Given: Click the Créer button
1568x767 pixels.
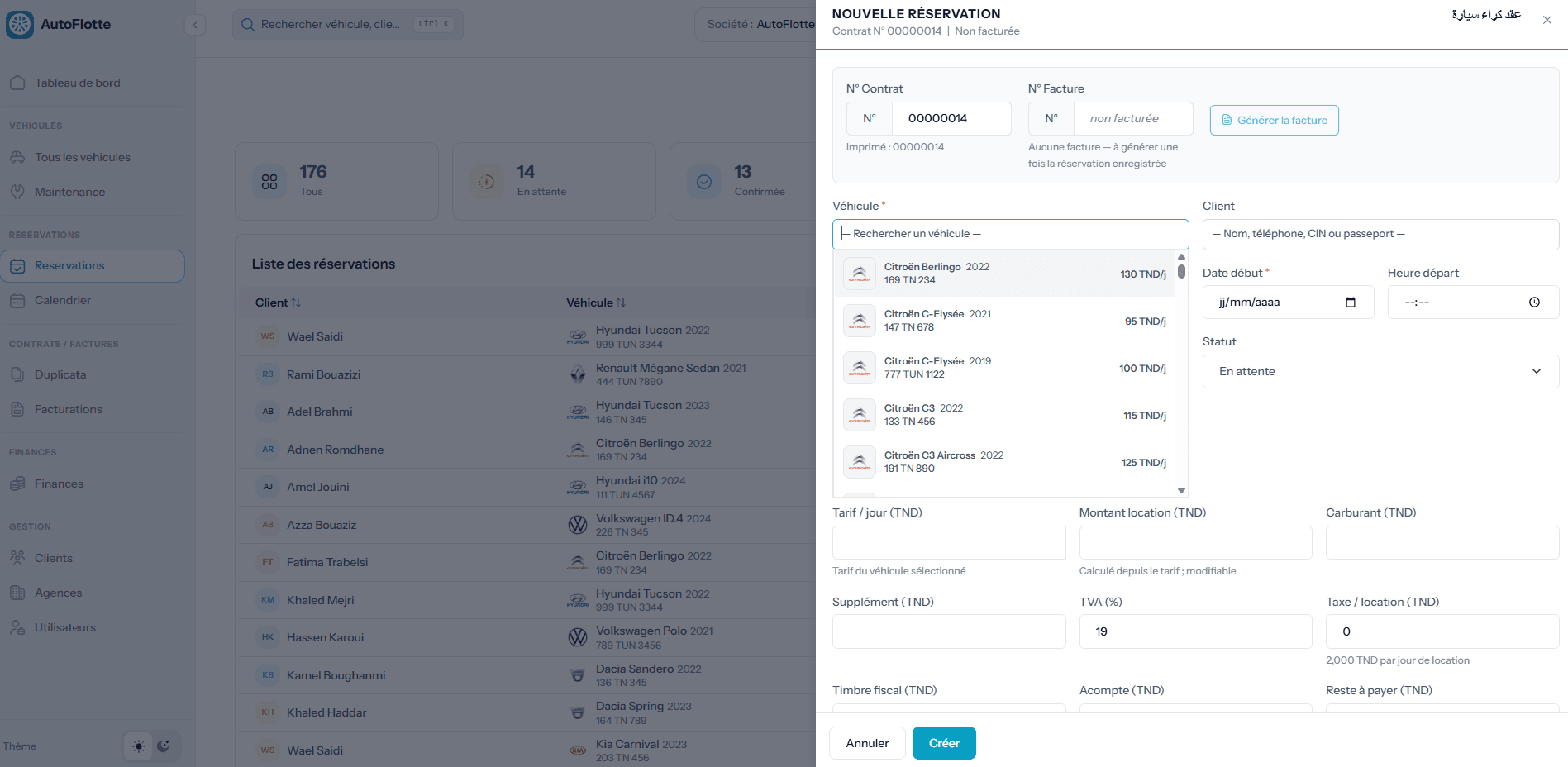Looking at the screenshot, I should pyautogui.click(x=944, y=743).
